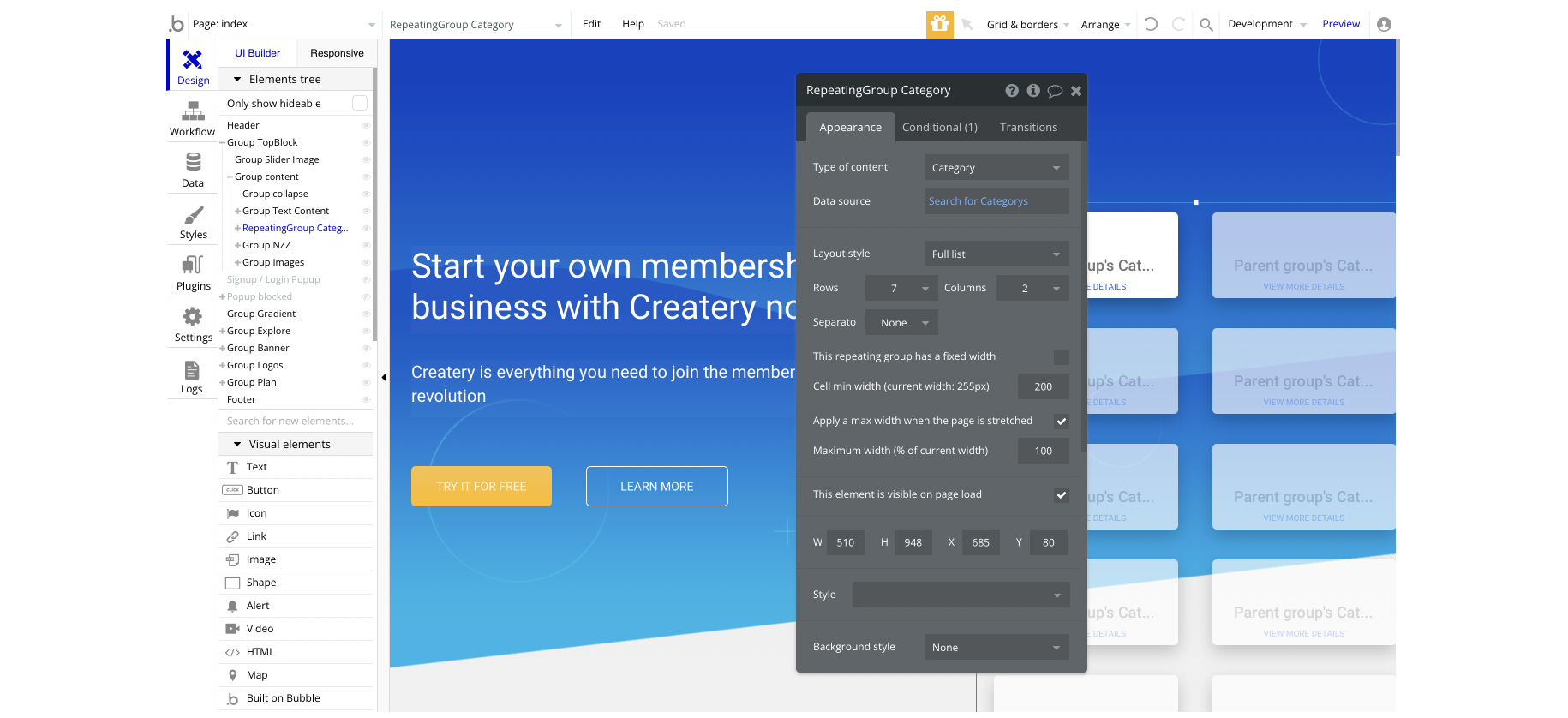Toggle Only show hideable checkbox
The image size is (1568, 718).
pyautogui.click(x=360, y=103)
